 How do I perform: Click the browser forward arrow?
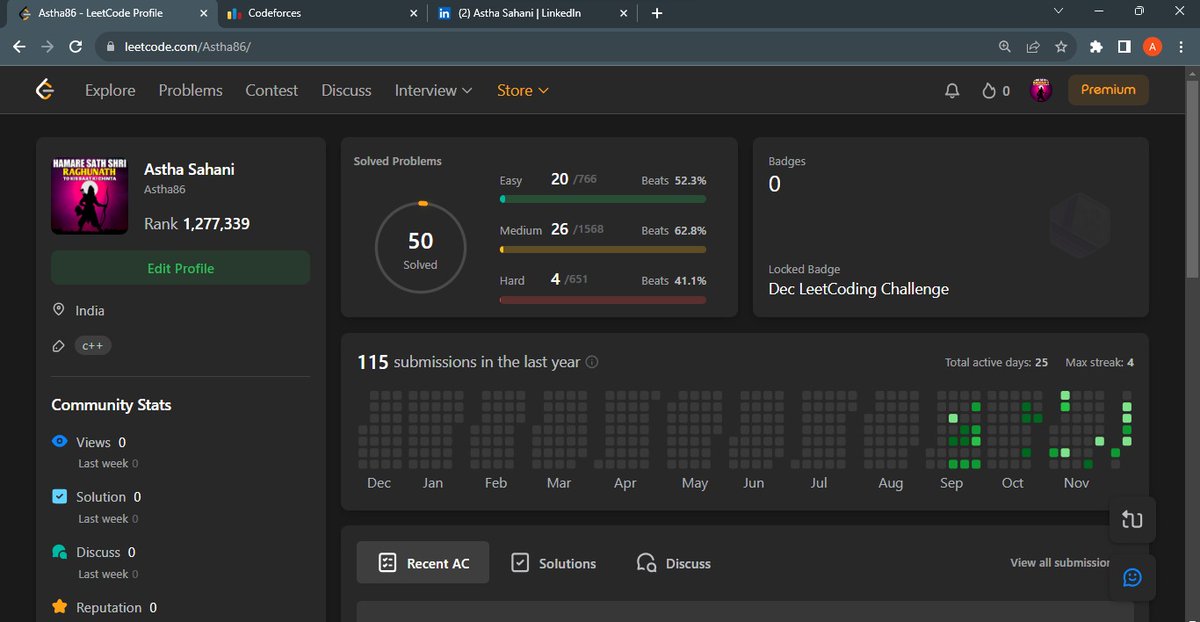click(48, 46)
